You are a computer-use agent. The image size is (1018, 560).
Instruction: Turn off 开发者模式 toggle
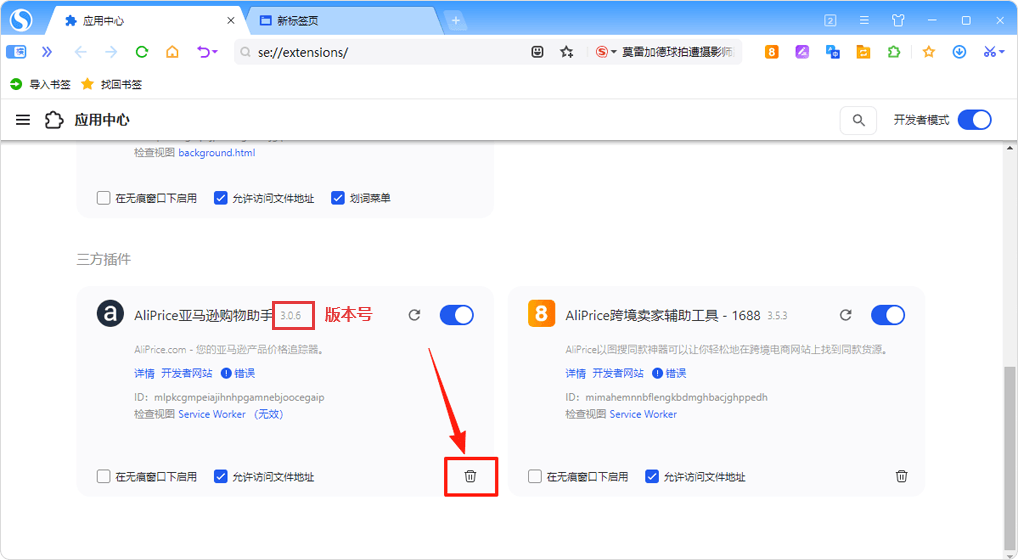point(974,121)
